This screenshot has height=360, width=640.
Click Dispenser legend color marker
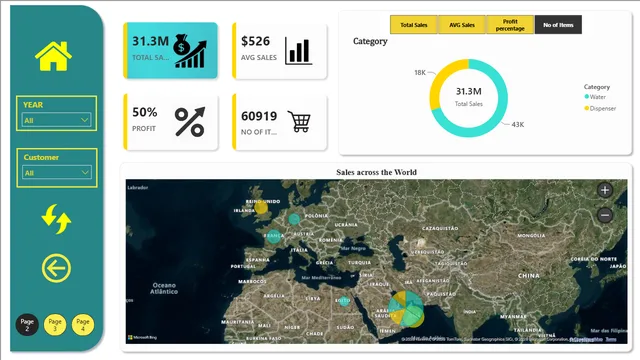587,108
